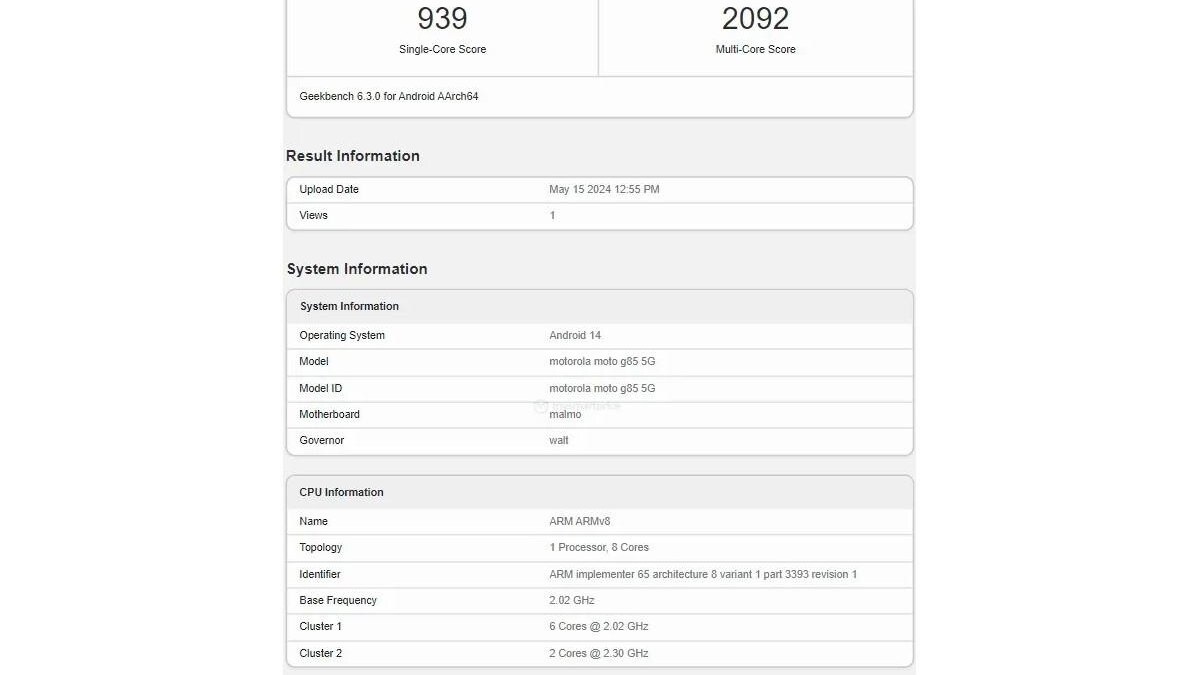1200x675 pixels.
Task: Click the 1 Processor, 8 Cores topology value
Action: point(599,547)
